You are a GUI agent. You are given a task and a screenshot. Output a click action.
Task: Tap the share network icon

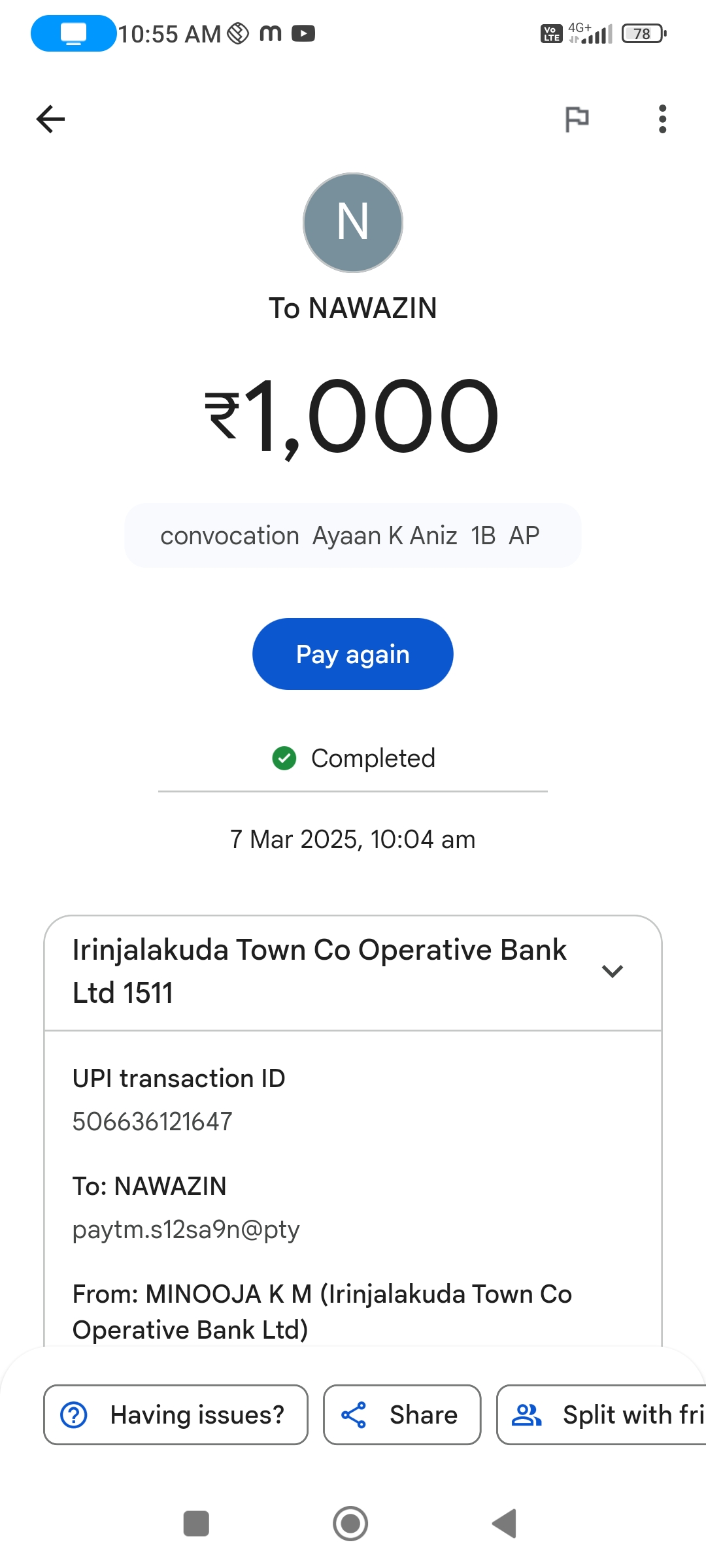pos(354,1415)
